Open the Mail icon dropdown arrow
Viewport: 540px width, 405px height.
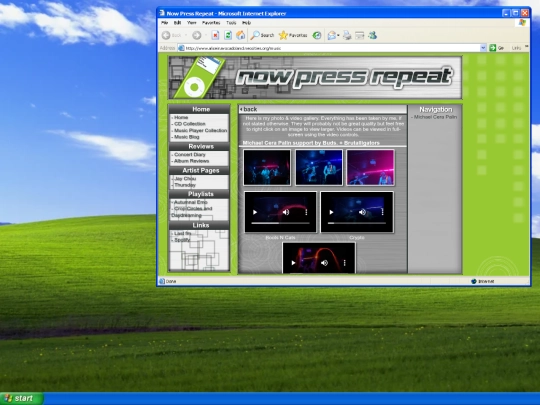tap(339, 35)
